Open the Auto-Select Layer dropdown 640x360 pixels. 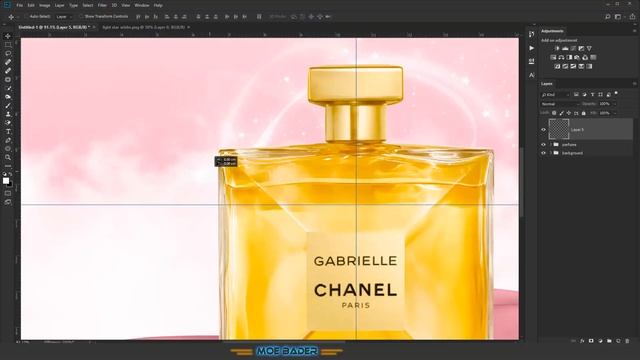pyautogui.click(x=64, y=17)
